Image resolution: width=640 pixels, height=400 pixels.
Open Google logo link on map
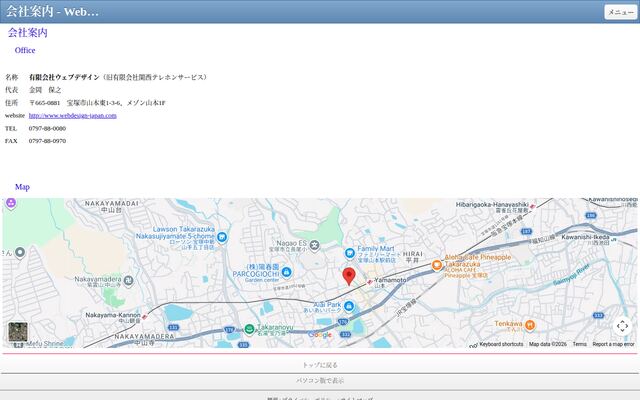click(320, 335)
